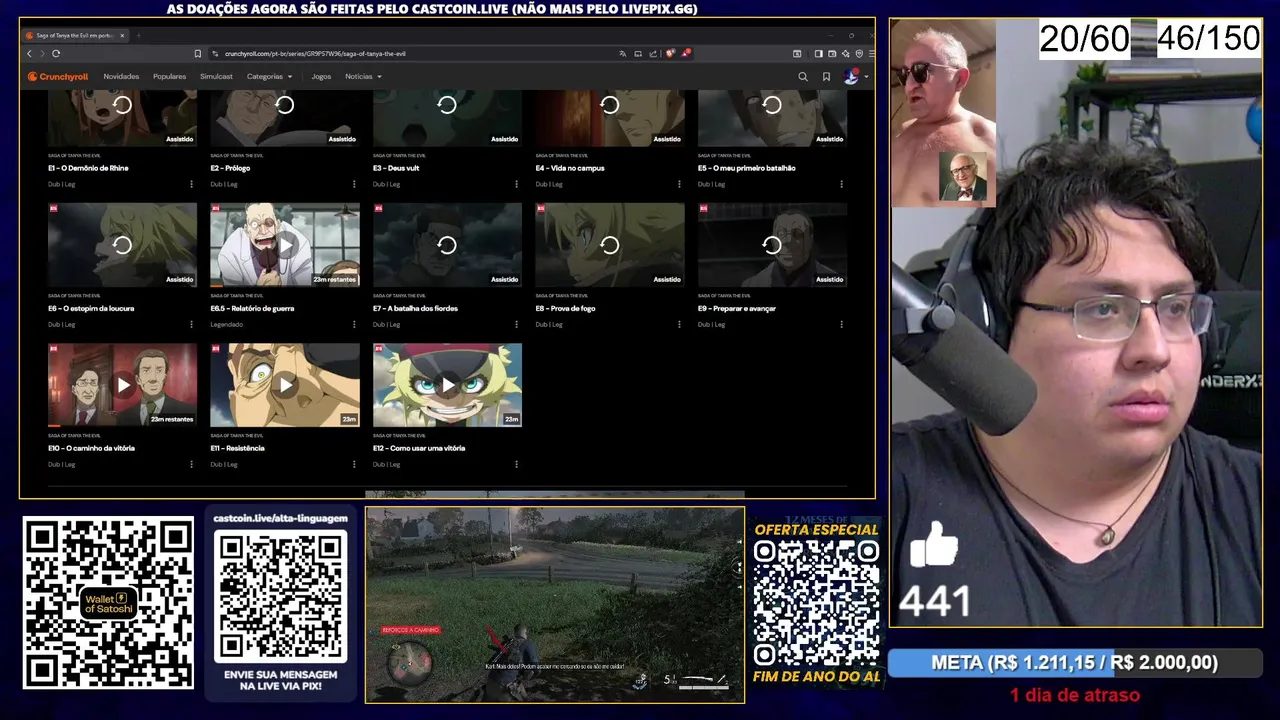Play E10 O caminho da vitória
This screenshot has height=720, width=1280.
click(122, 385)
